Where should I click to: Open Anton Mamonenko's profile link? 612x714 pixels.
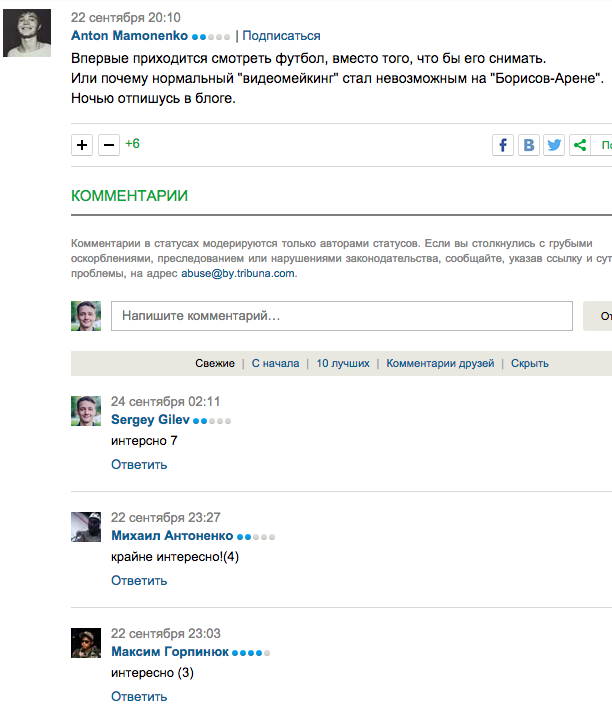click(129, 36)
